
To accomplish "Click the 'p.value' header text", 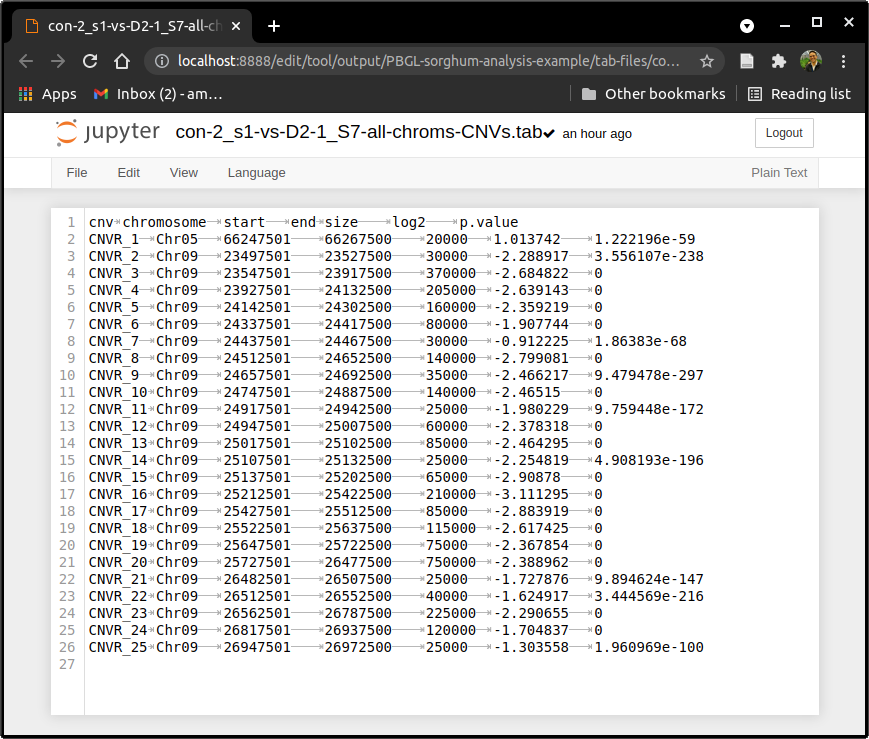I will [489, 222].
